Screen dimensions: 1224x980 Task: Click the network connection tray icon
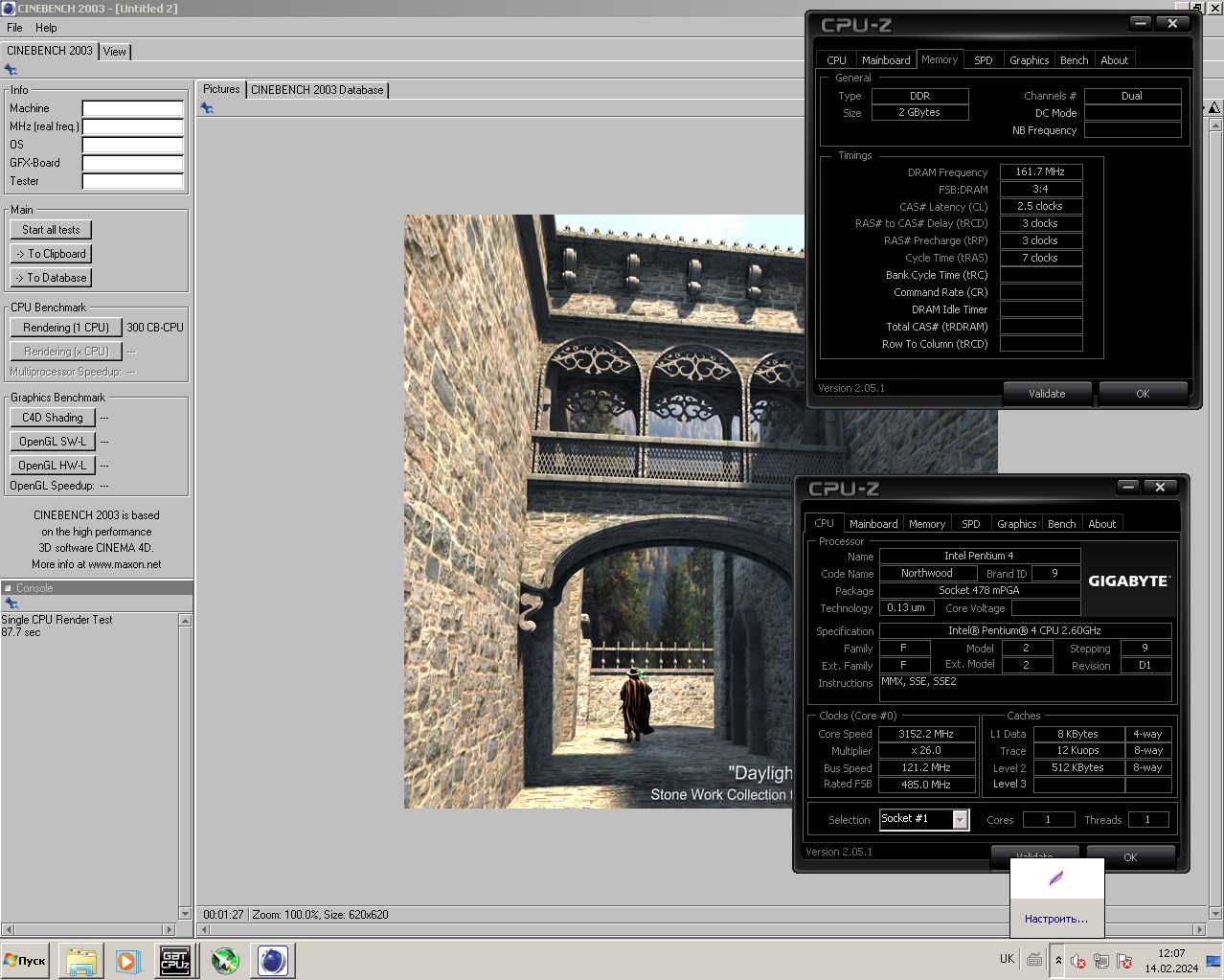click(x=1101, y=960)
